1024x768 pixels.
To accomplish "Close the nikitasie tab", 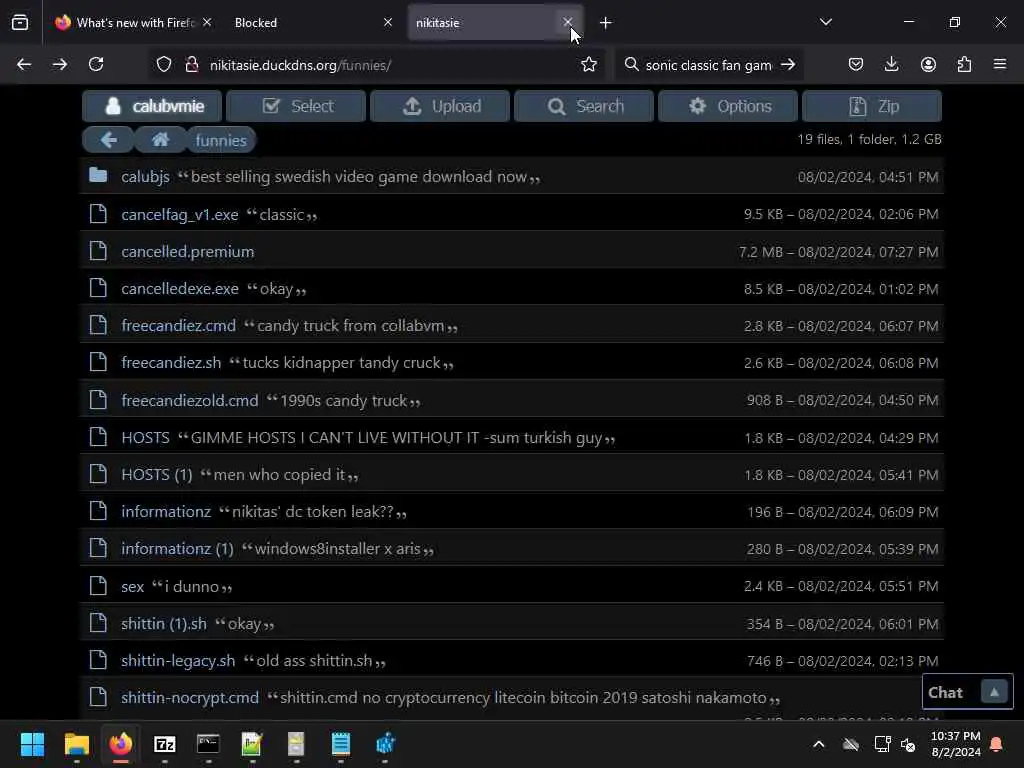I will [568, 22].
